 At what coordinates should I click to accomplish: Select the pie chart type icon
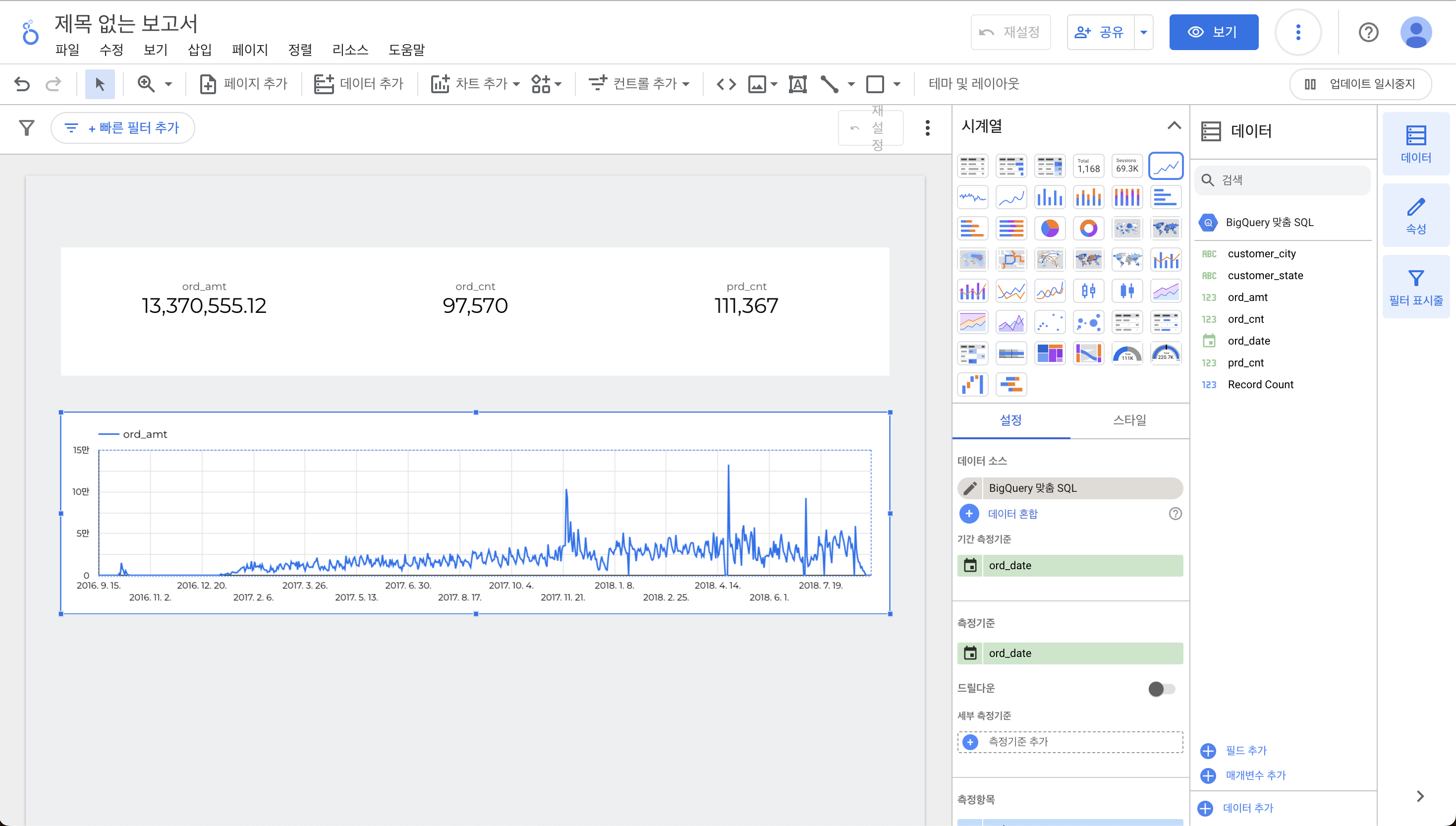1050,229
